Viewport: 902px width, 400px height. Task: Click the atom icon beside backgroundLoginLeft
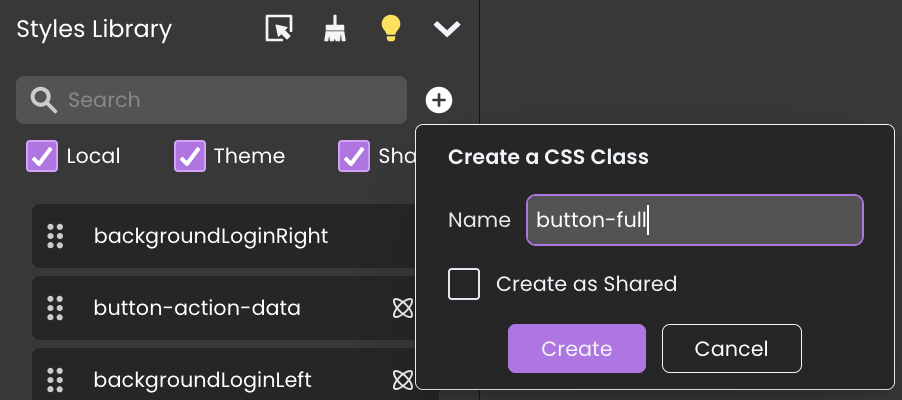click(402, 380)
